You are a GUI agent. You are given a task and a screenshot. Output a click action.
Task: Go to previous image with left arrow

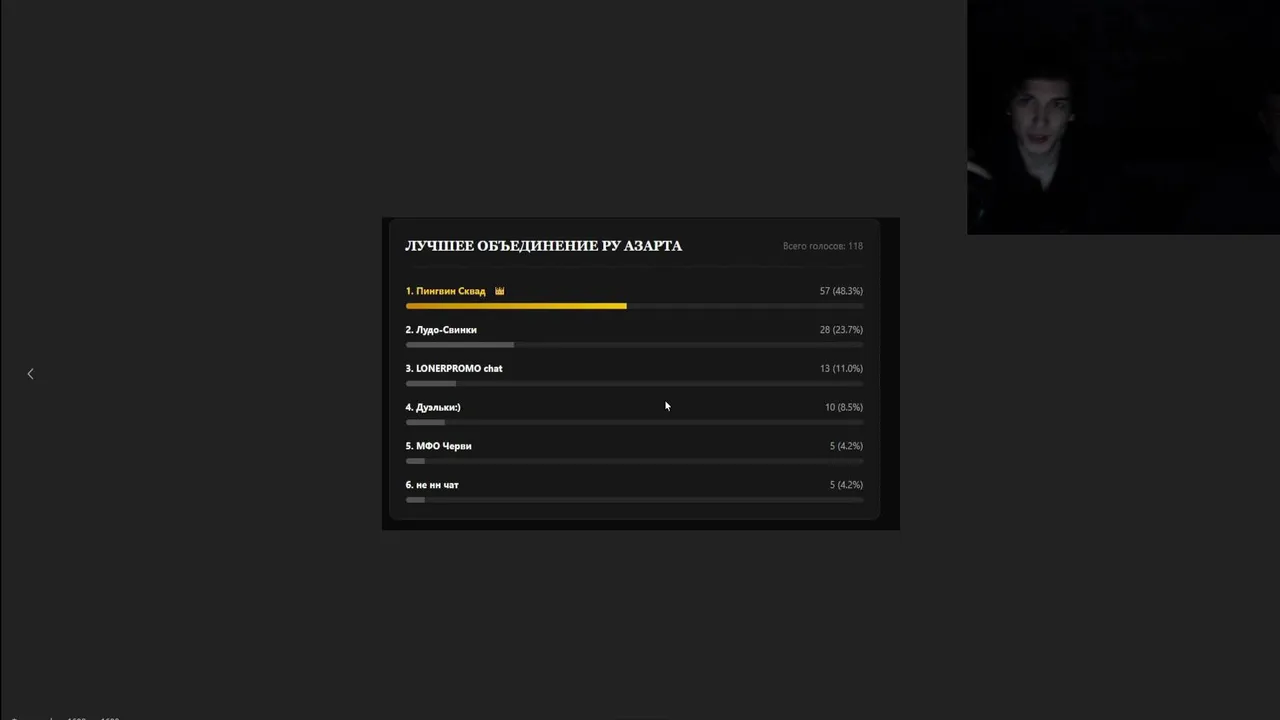tap(30, 374)
